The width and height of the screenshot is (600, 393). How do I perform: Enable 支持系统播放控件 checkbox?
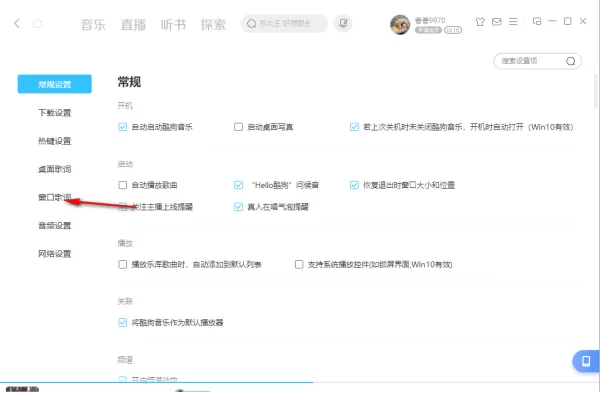[299, 264]
